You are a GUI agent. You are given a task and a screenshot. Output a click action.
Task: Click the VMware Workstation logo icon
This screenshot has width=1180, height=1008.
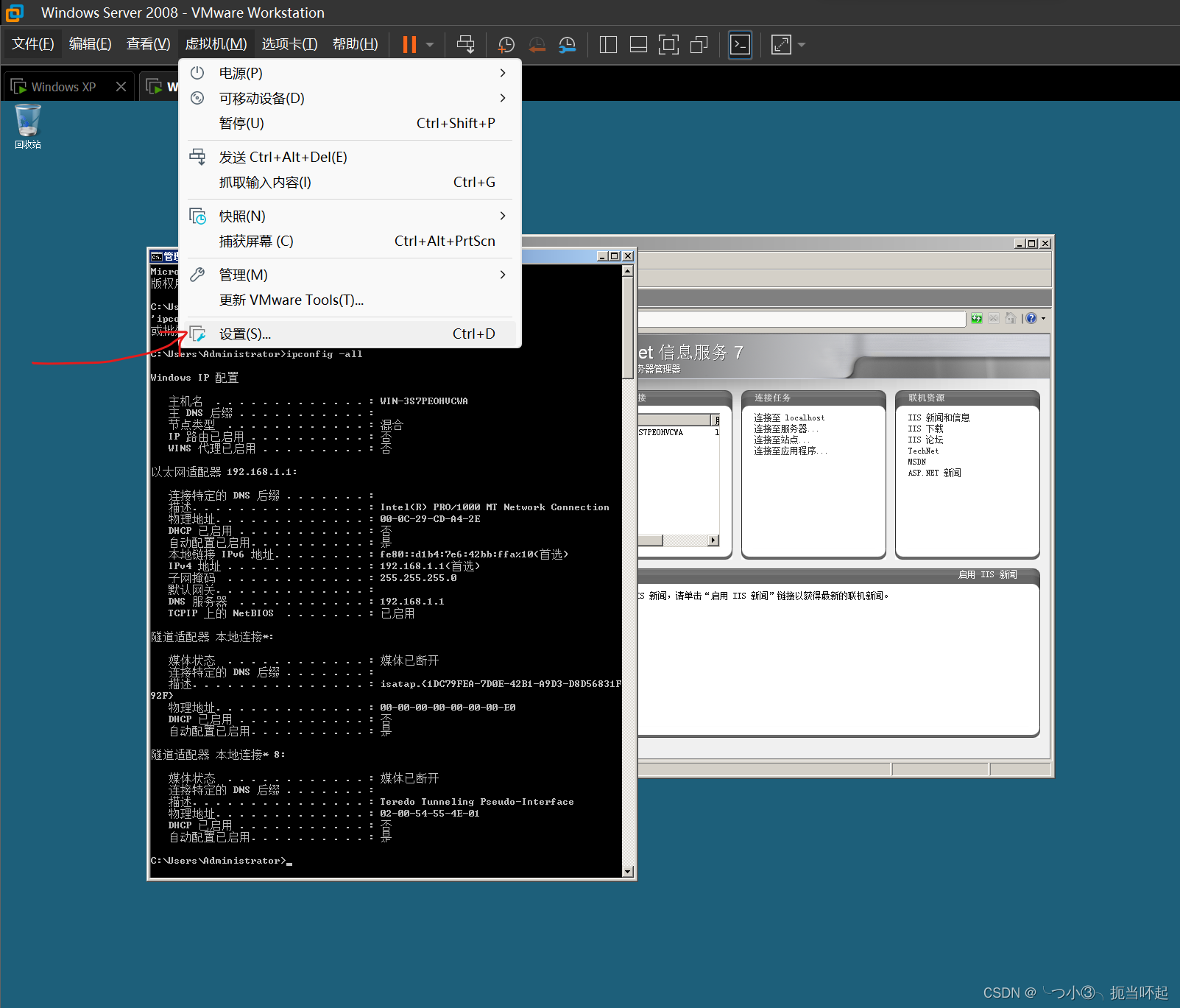pyautogui.click(x=14, y=13)
